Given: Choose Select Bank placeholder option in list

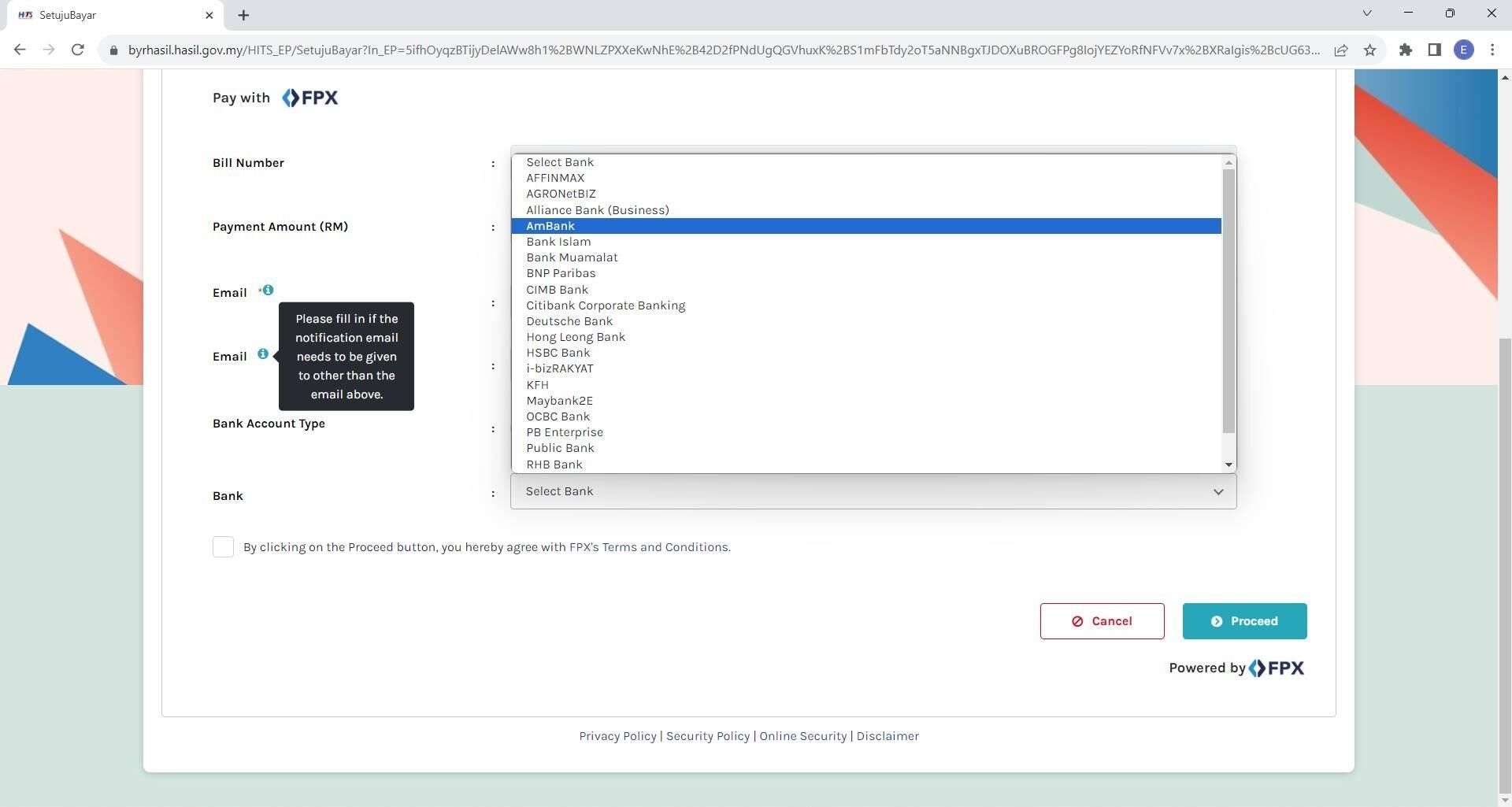Looking at the screenshot, I should [x=866, y=162].
